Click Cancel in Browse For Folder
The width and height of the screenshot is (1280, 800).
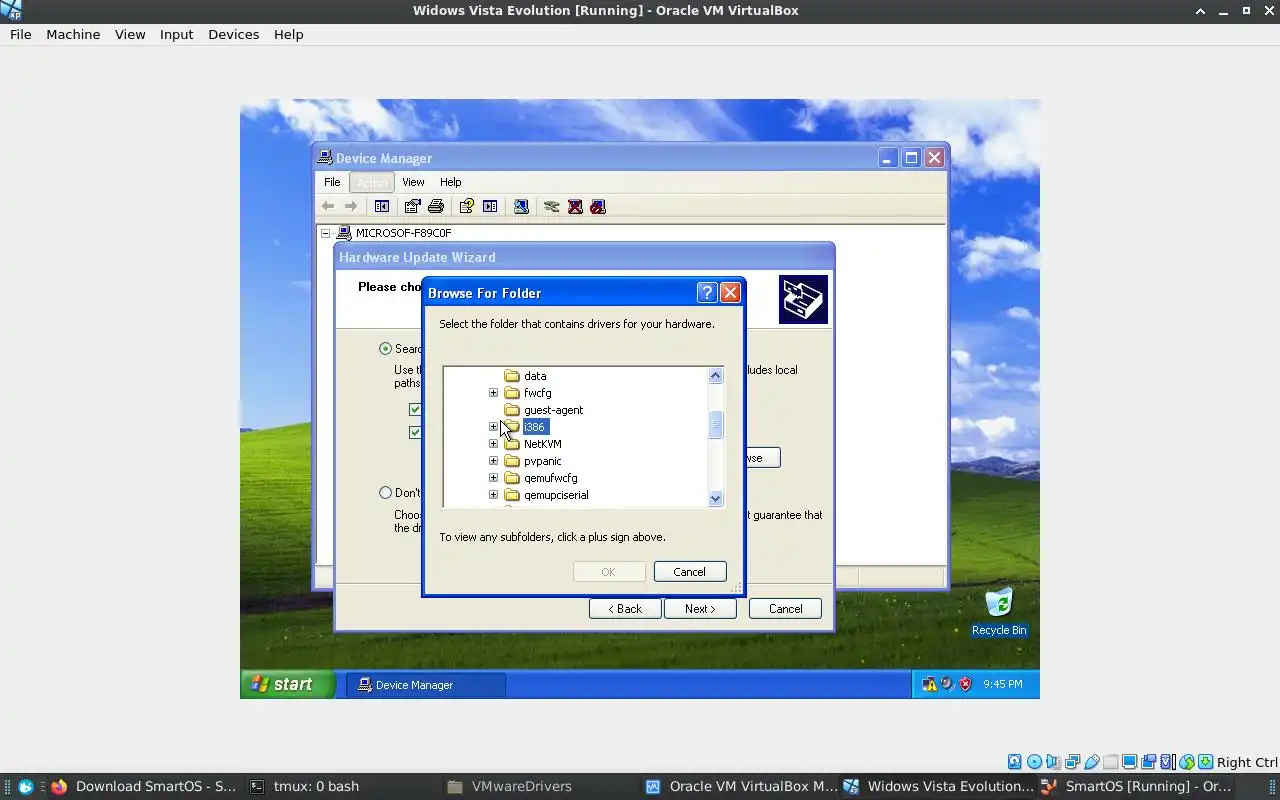coord(689,572)
